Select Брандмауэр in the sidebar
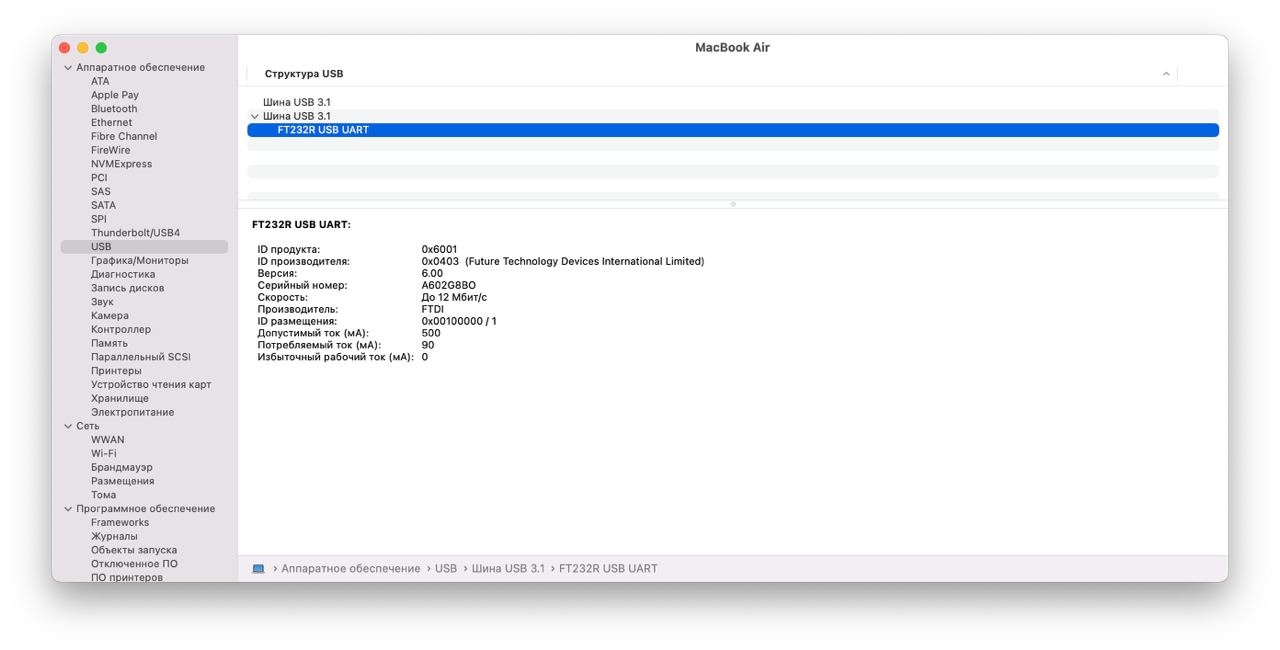Screen dimensions: 1280x650 (121, 468)
